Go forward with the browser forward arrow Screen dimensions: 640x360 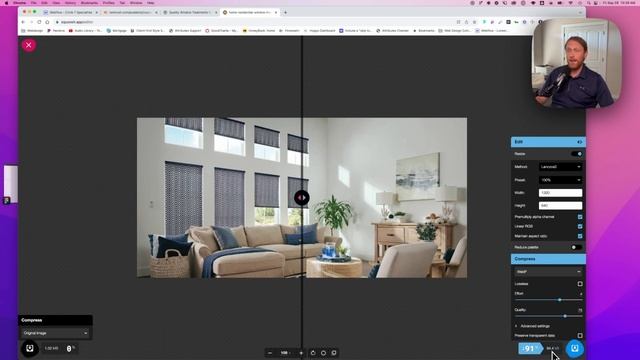pyautogui.click(x=31, y=22)
